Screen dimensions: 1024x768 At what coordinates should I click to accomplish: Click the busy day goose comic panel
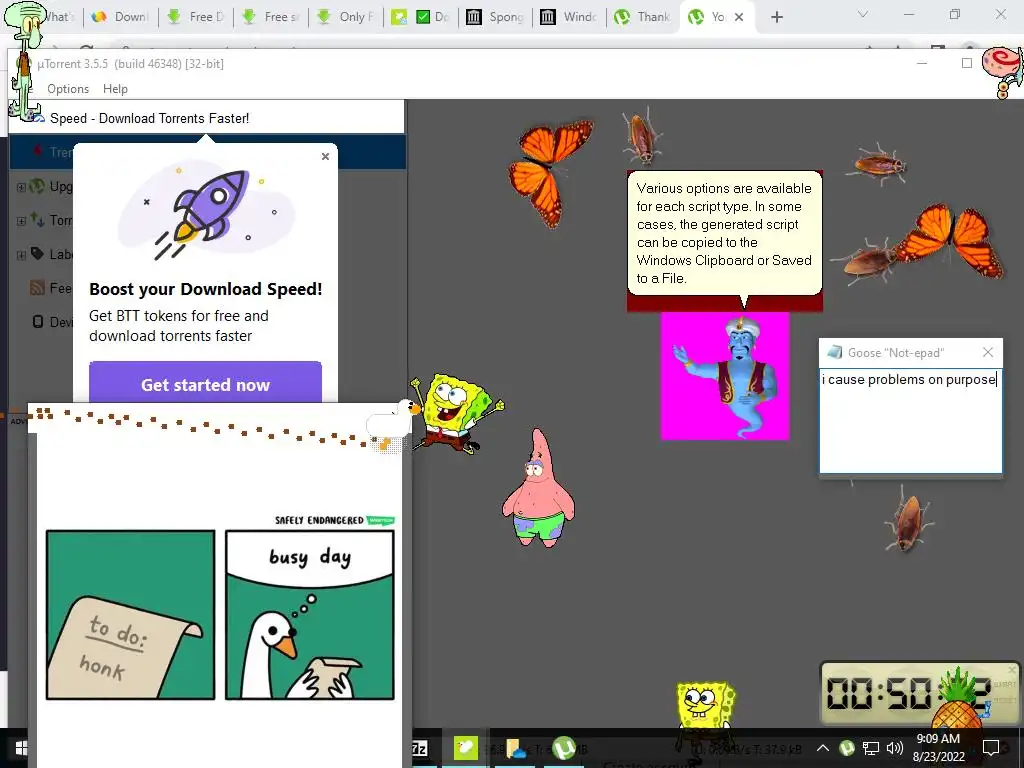[310, 615]
